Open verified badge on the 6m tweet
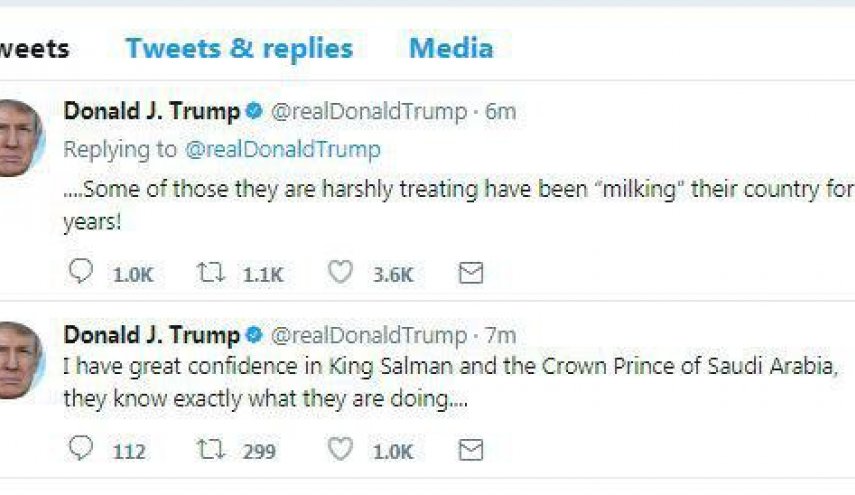 point(254,111)
